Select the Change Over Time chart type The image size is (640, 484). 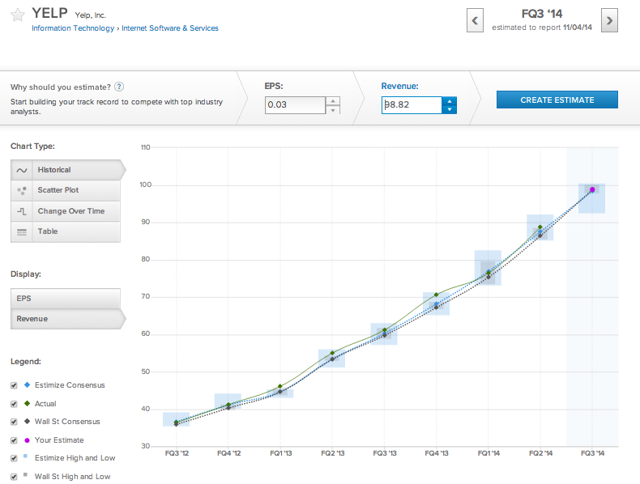click(x=66, y=211)
